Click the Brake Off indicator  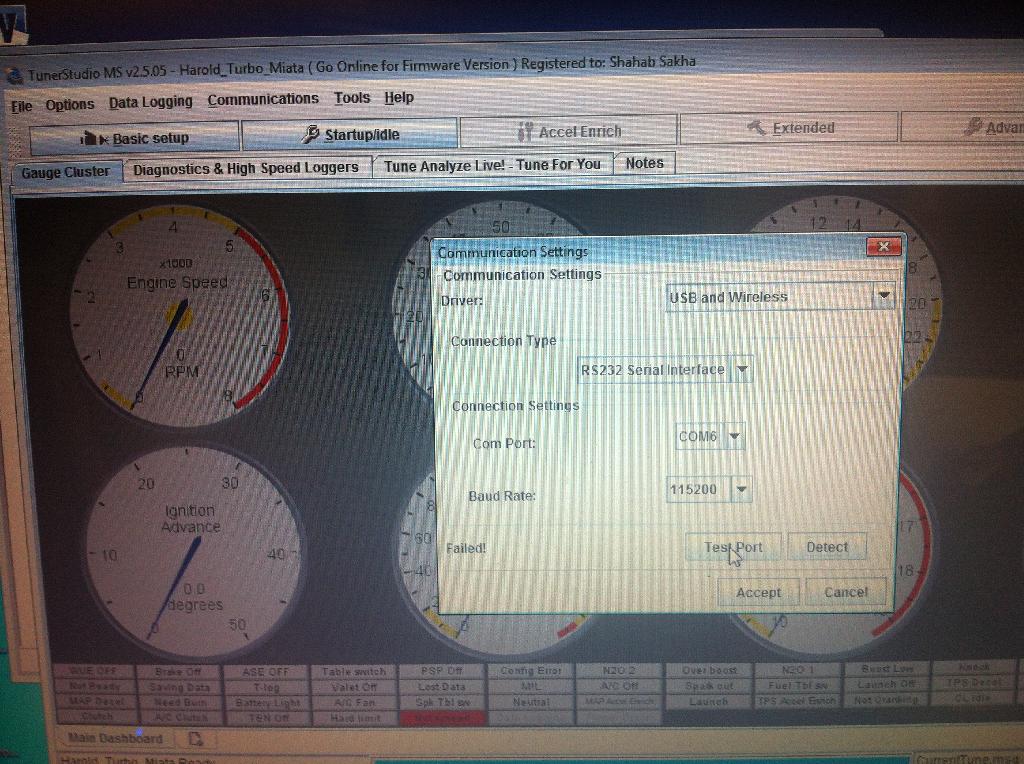tap(178, 671)
